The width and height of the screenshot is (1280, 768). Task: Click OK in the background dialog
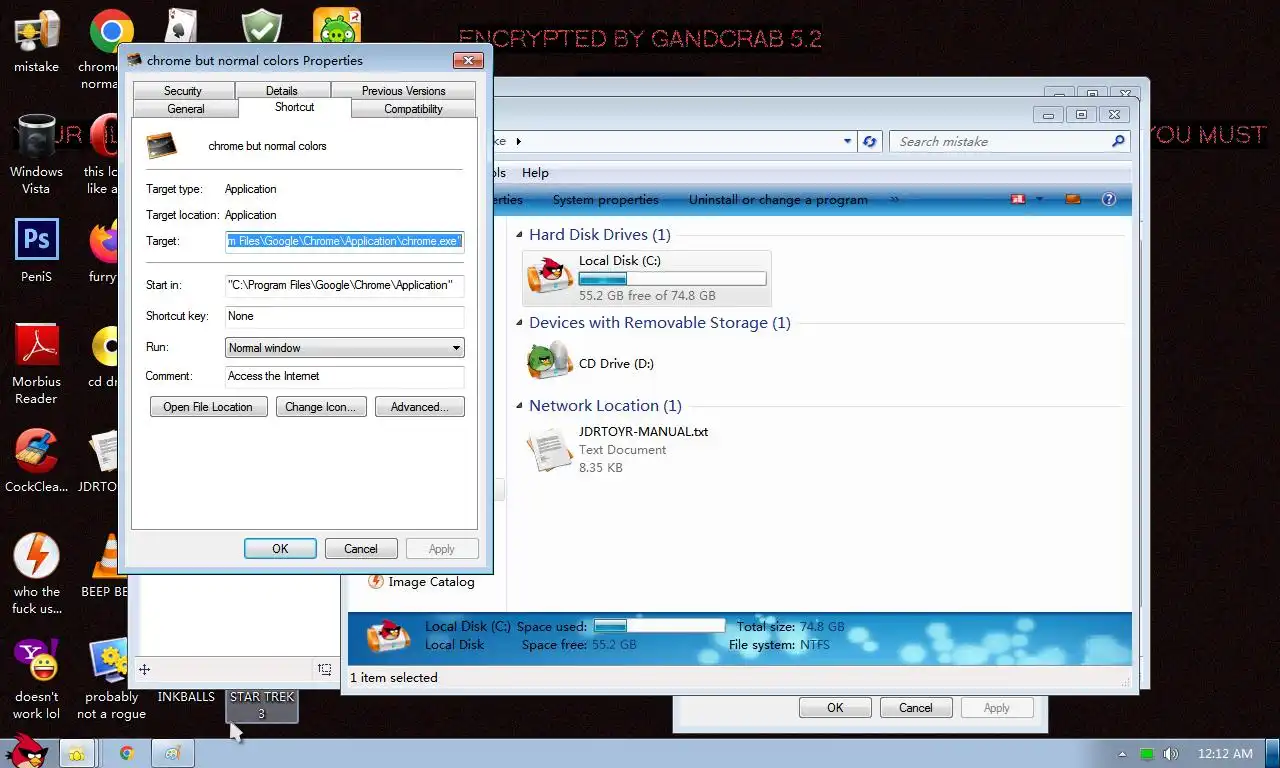pos(835,708)
